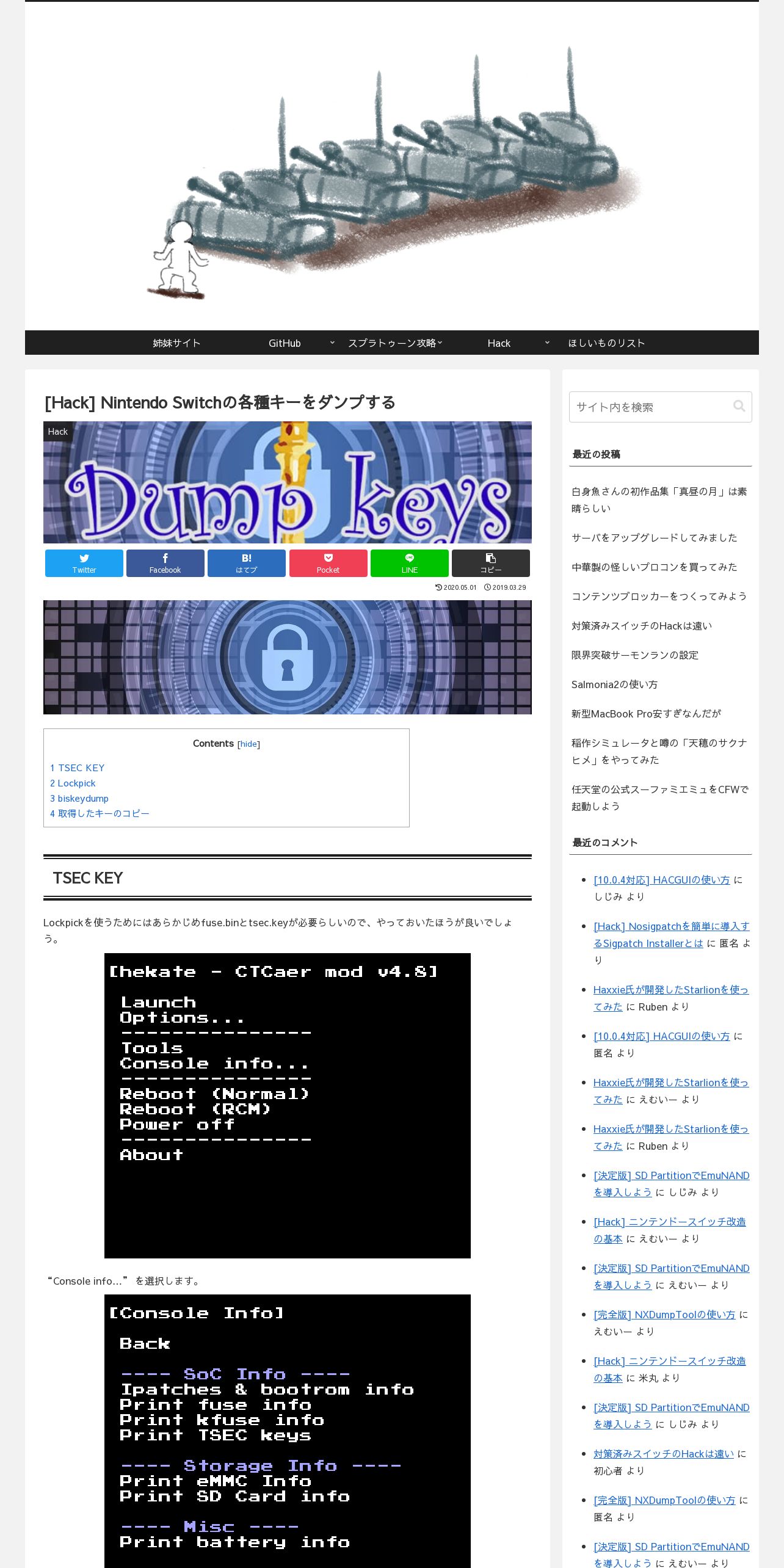Open post 対策済みスイッチのHackは遠い in recent posts

642,626
